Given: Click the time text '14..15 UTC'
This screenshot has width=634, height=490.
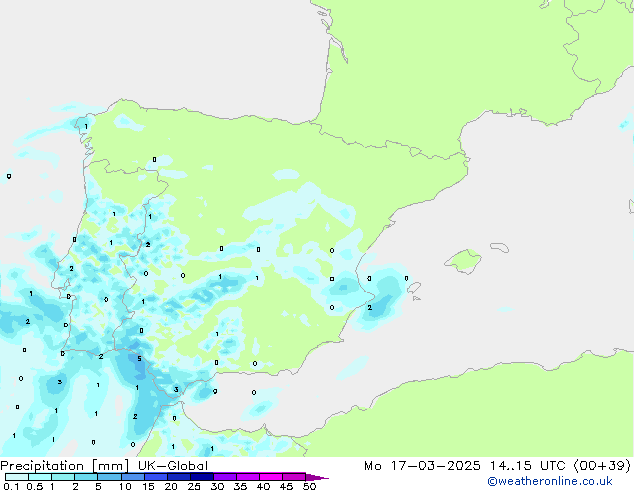Looking at the screenshot, I should click(x=528, y=466).
